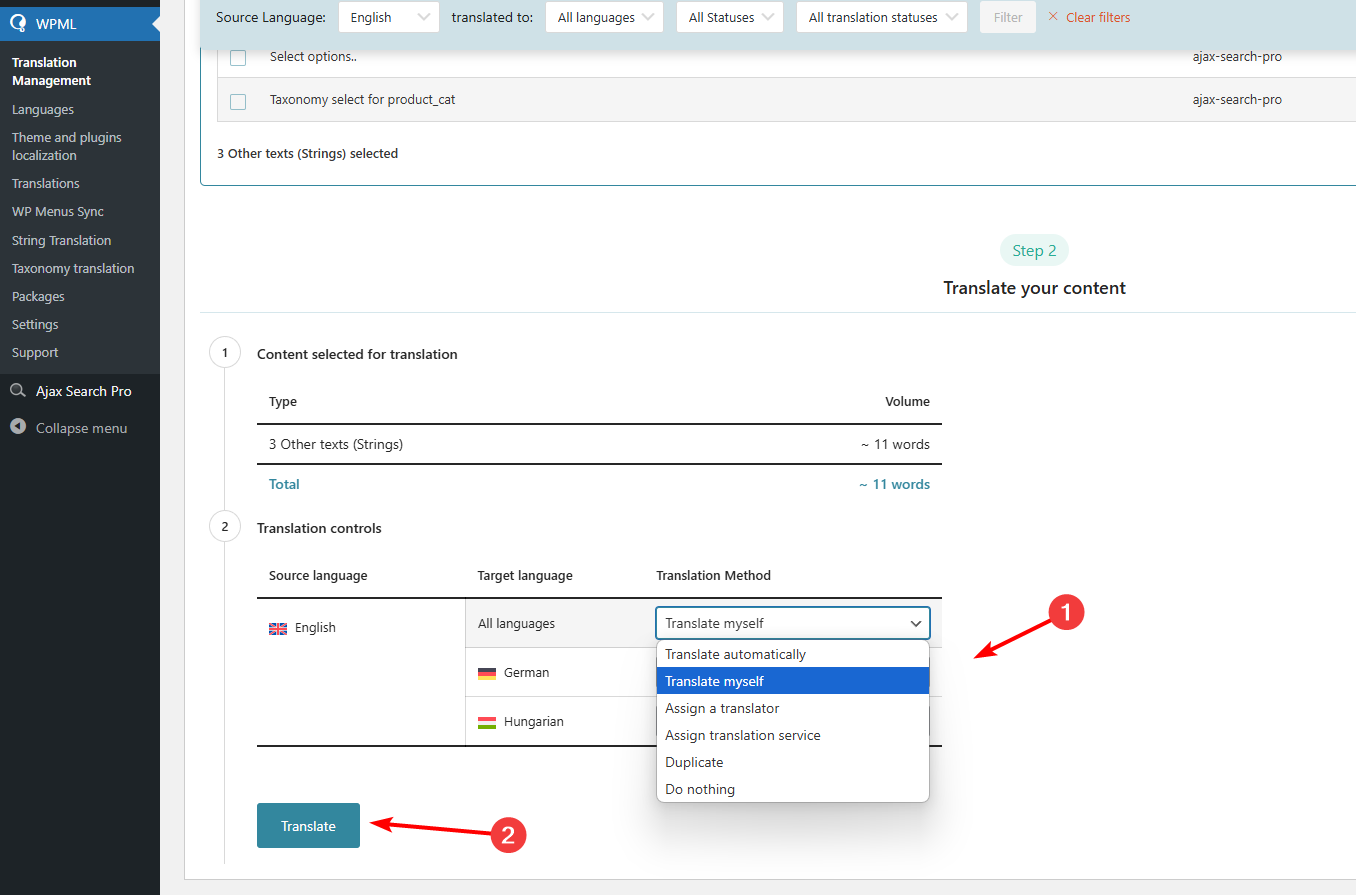
Task: Open the 'All translation statuses' dropdown
Action: 881,17
